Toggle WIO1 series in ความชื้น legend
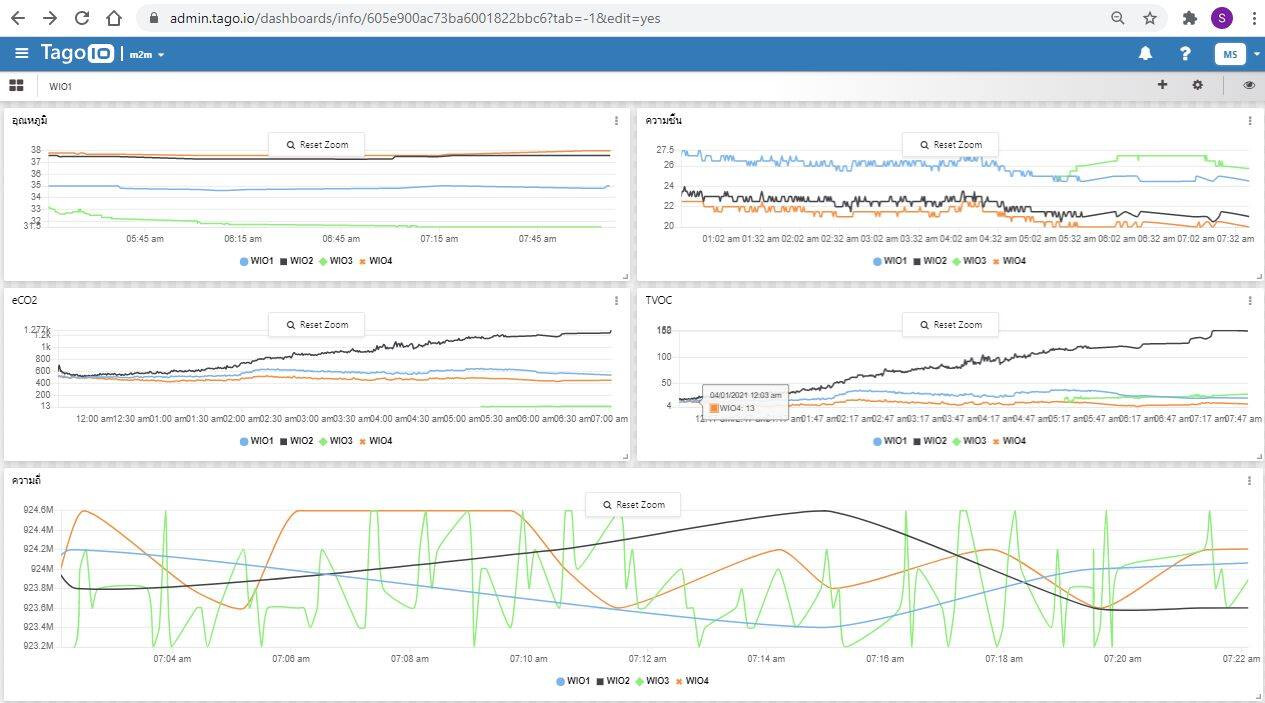Viewport: 1265px width, 703px height. click(891, 261)
